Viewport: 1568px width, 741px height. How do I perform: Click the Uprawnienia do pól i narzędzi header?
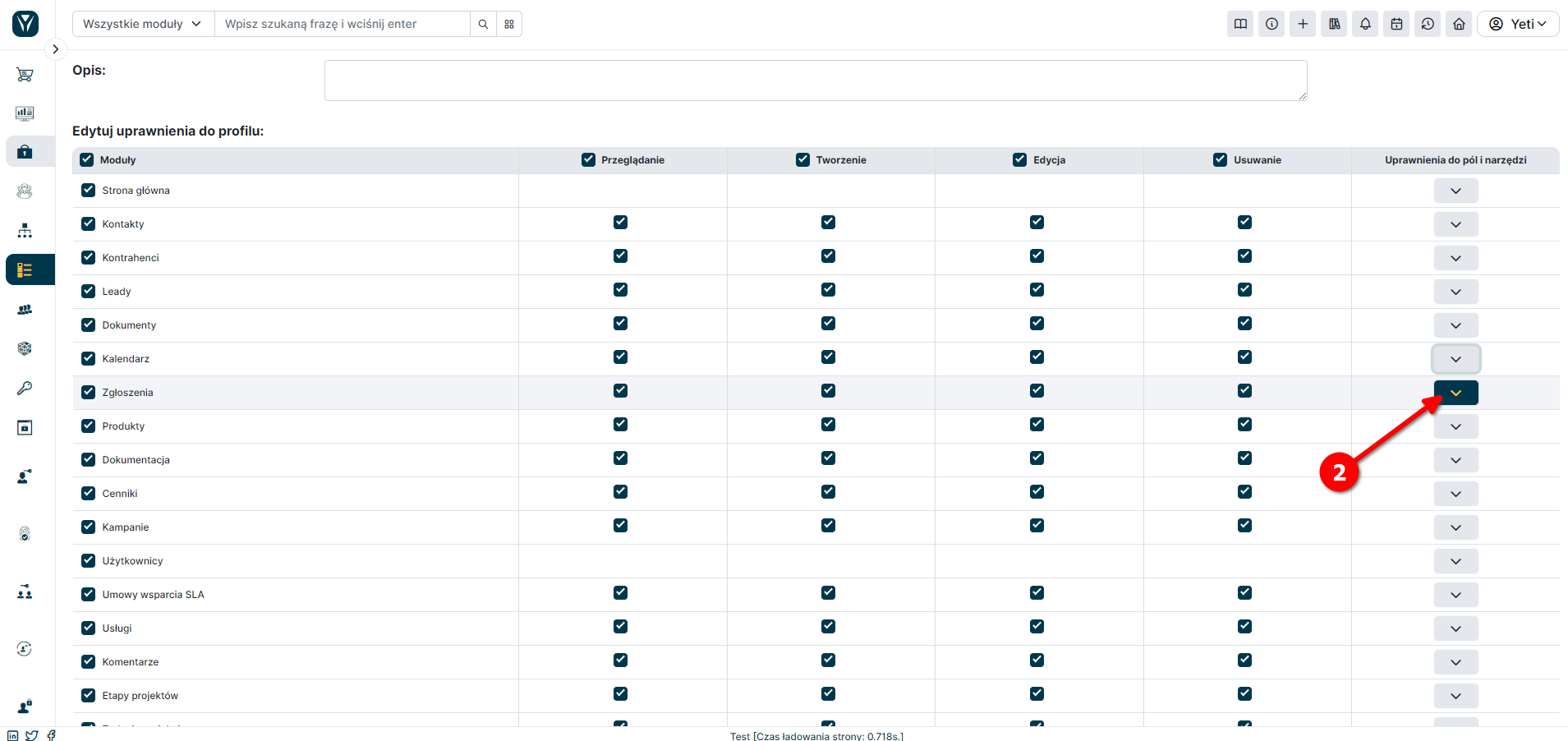[x=1455, y=160]
